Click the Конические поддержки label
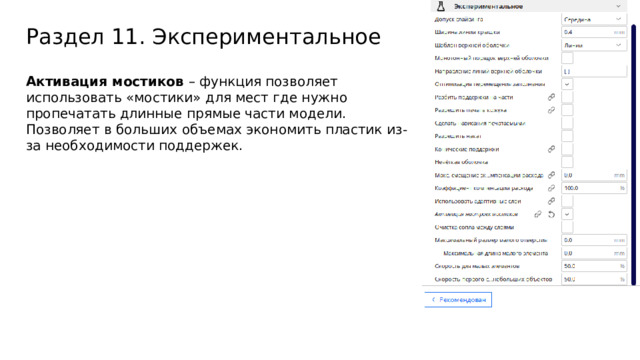This screenshot has height=360, width=640. (467, 149)
